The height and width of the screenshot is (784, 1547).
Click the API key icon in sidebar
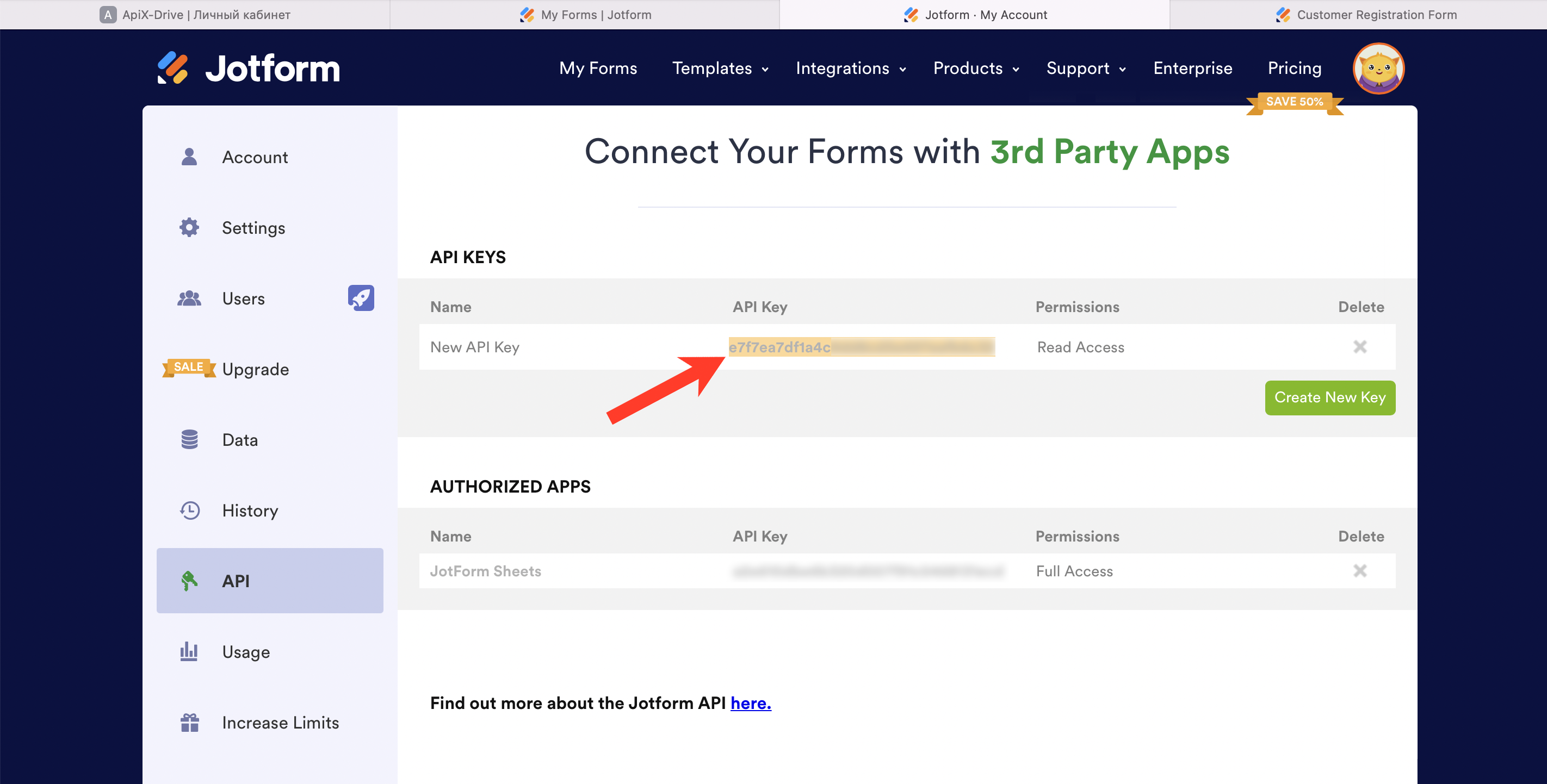point(189,581)
